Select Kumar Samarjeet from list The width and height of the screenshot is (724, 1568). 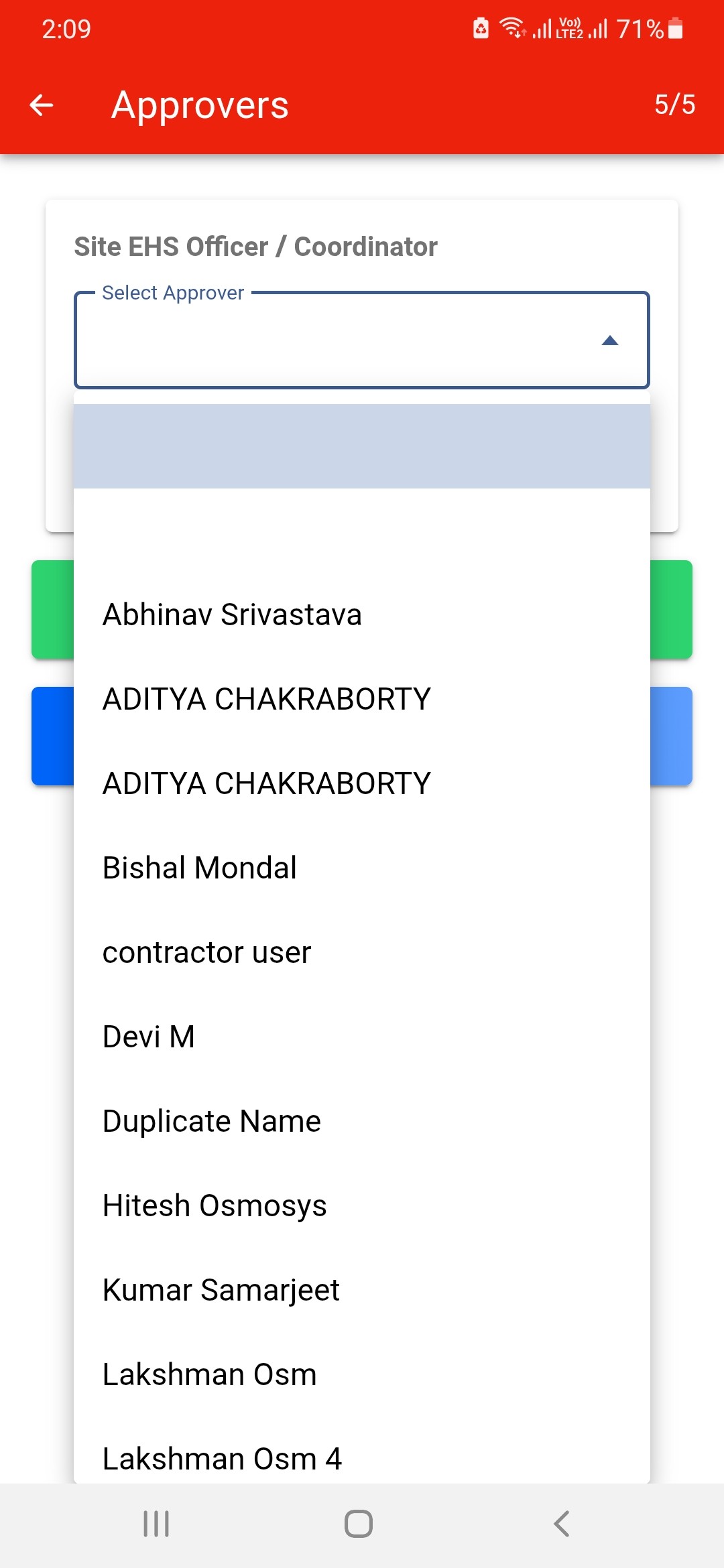tap(221, 1290)
